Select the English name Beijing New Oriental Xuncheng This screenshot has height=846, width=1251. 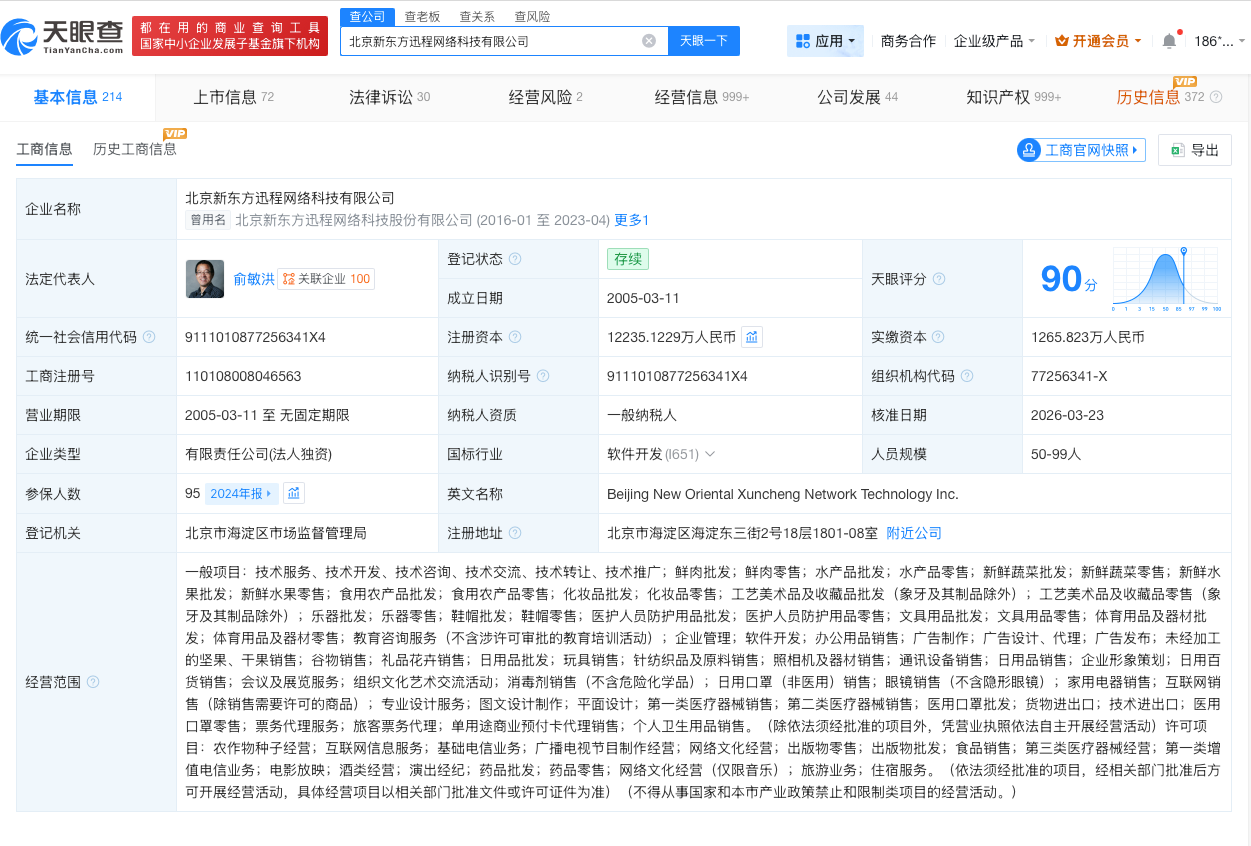click(x=783, y=494)
